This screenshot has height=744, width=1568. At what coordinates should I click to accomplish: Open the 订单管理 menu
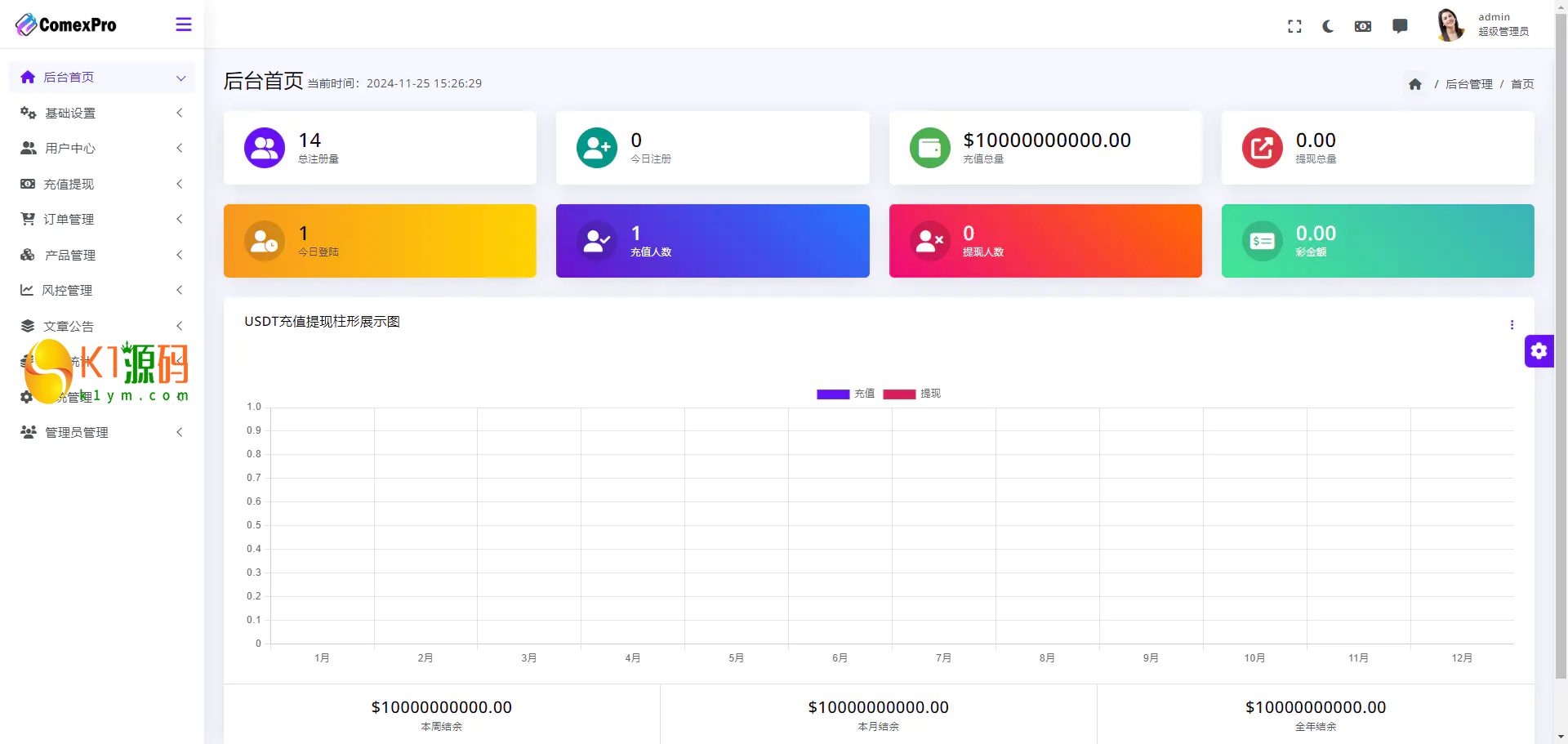[x=102, y=219]
